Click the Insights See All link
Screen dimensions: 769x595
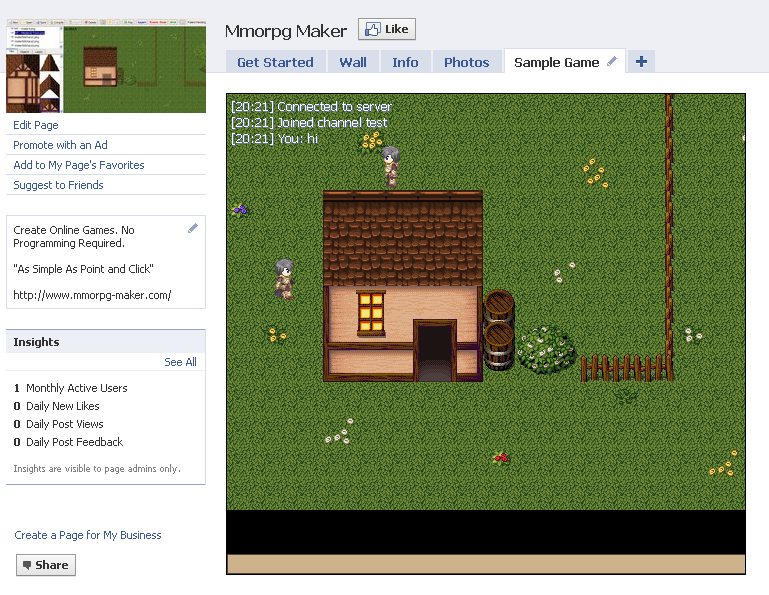tap(180, 362)
